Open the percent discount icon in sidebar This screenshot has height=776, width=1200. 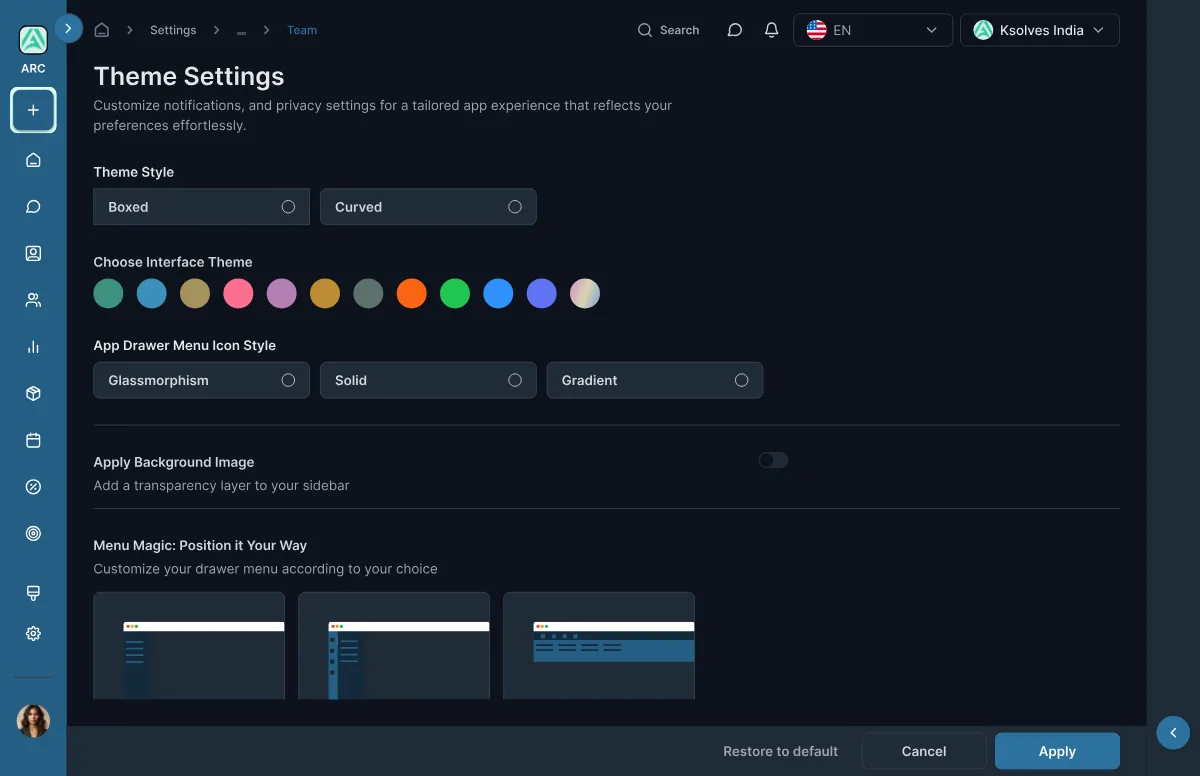click(33, 487)
